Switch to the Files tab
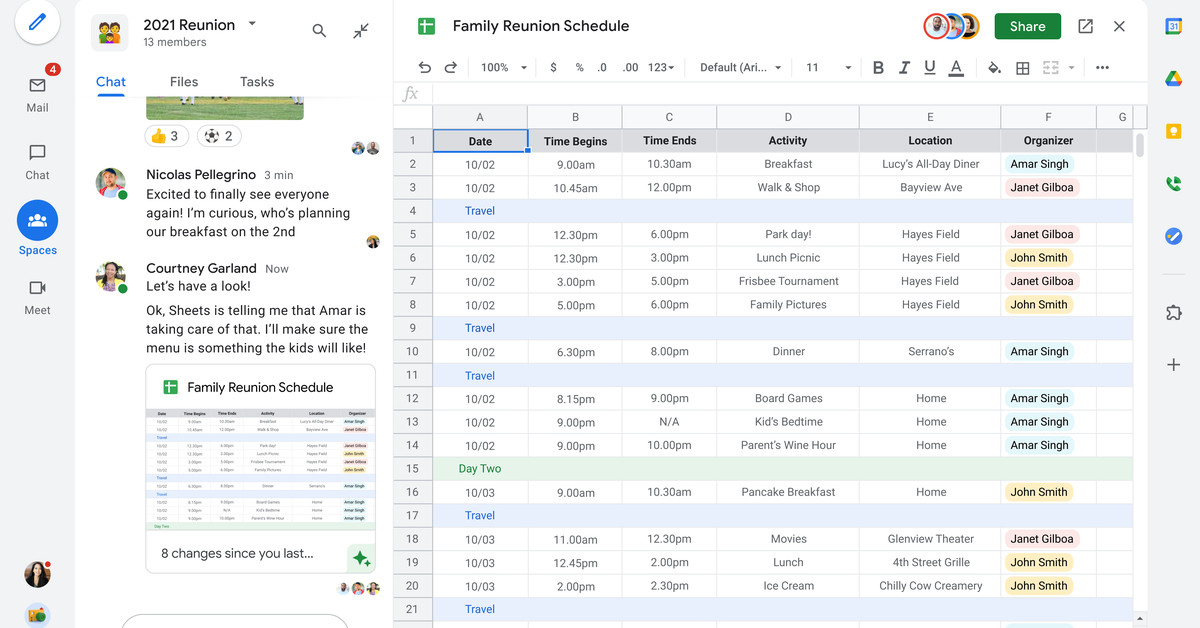Viewport: 1200px width, 628px height. click(184, 82)
